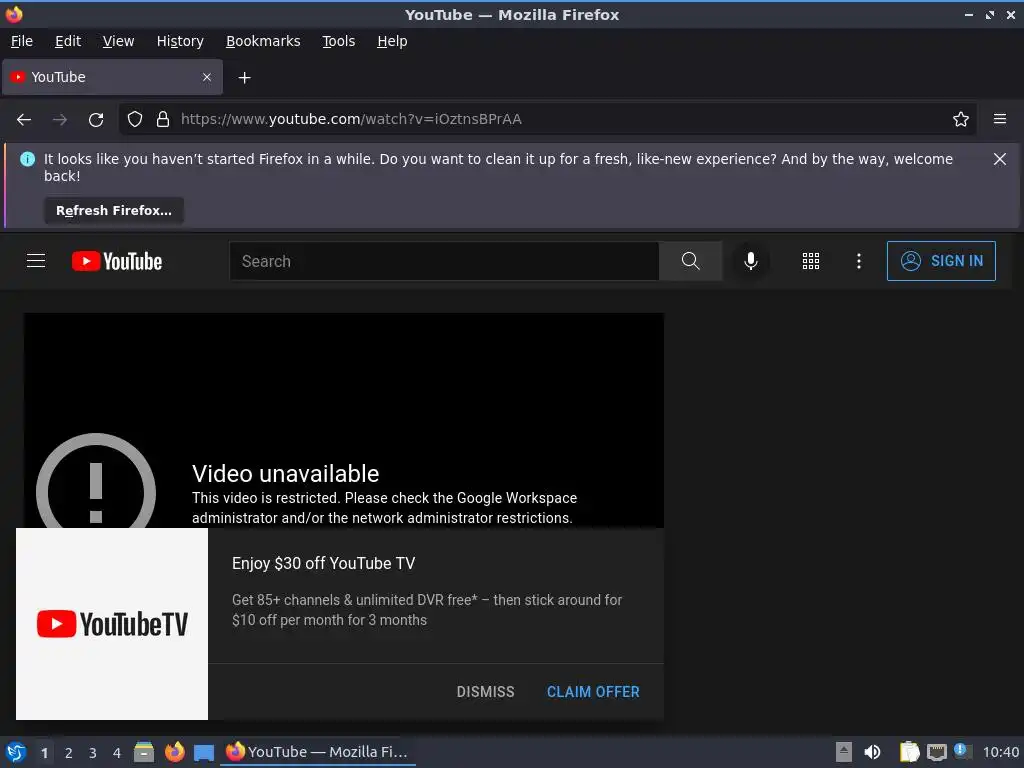This screenshot has height=768, width=1024.
Task: Search with your voice microphone
Action: pyautogui.click(x=750, y=261)
